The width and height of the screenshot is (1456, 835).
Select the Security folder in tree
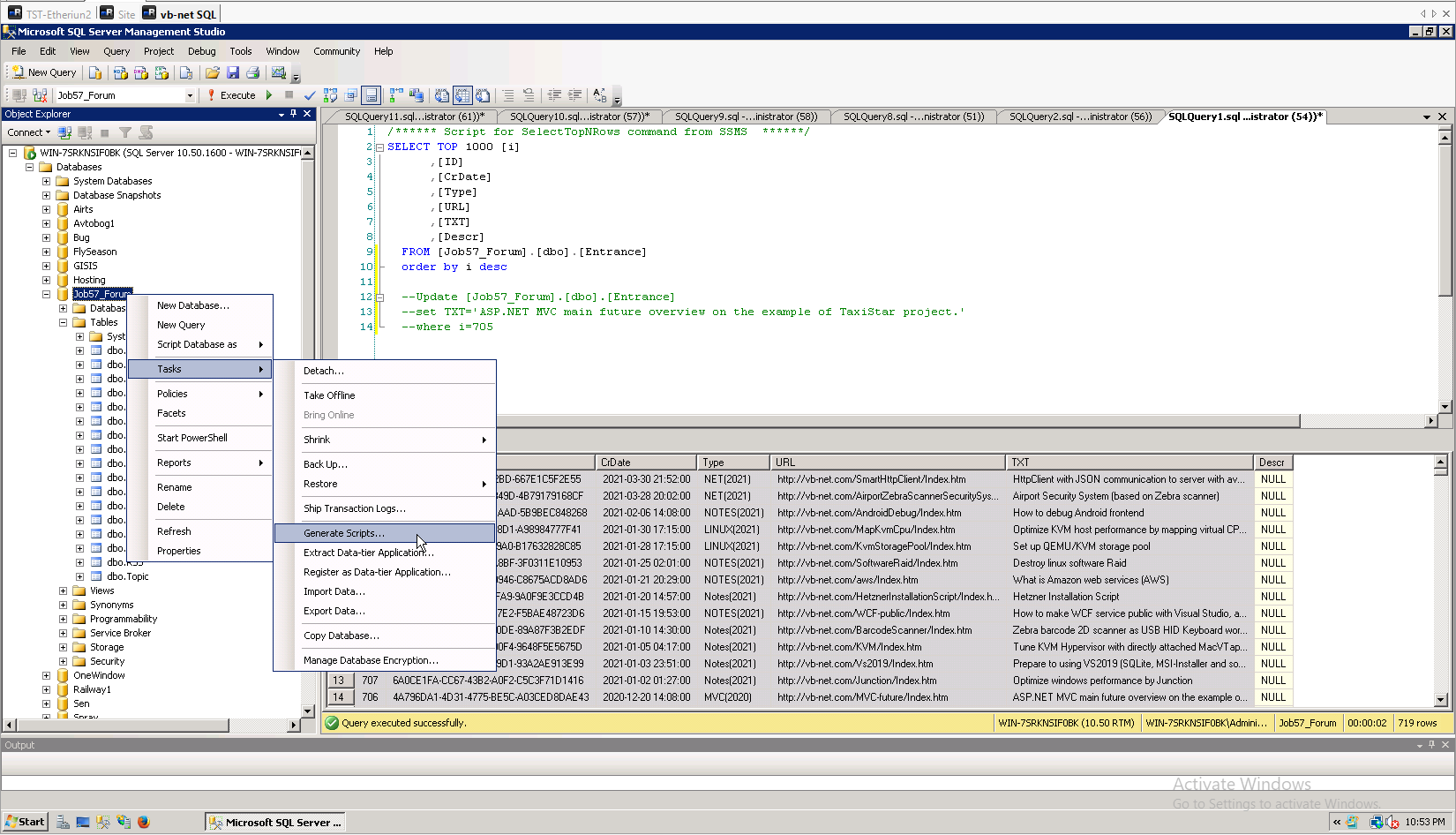[107, 661]
